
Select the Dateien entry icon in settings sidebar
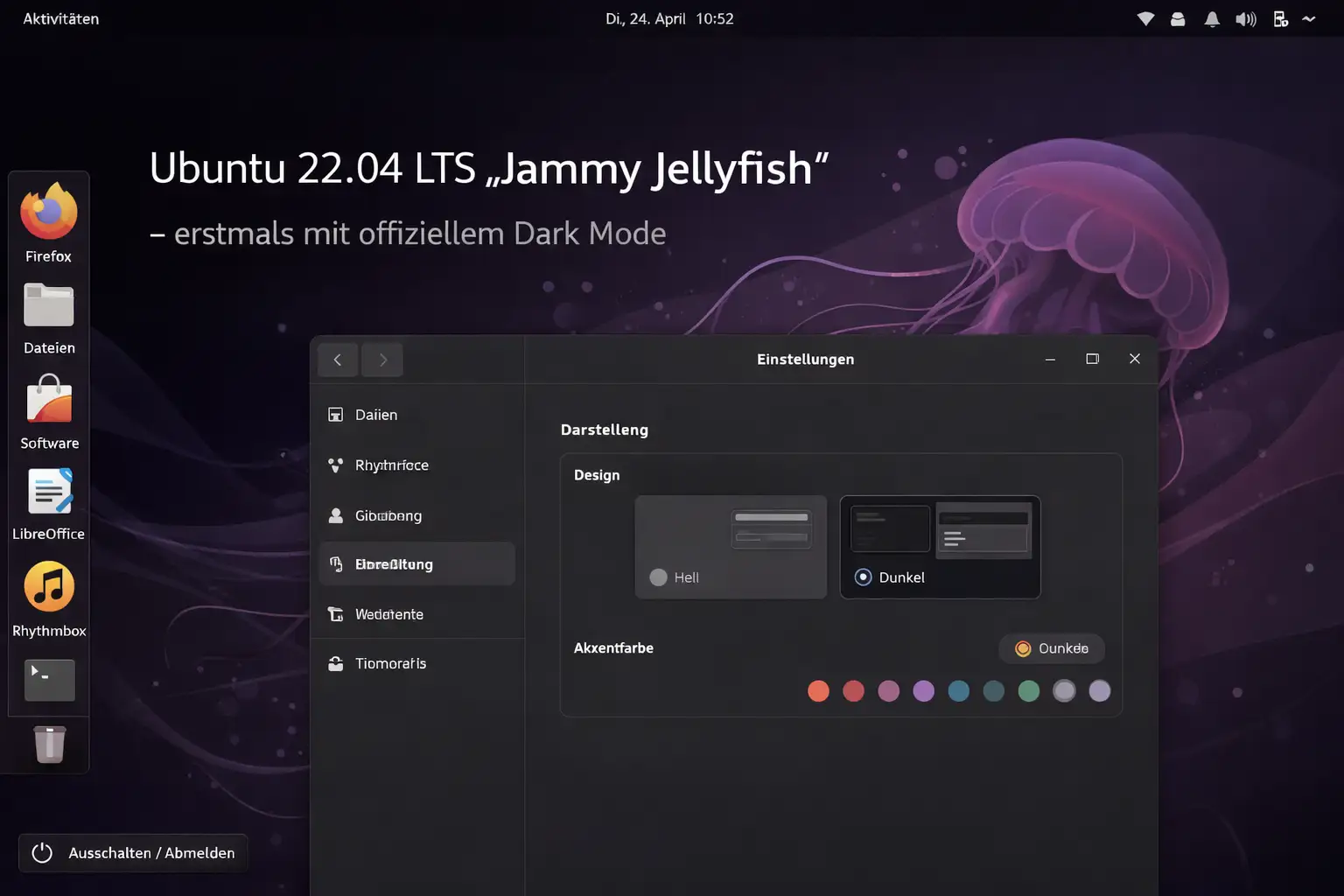coord(336,415)
